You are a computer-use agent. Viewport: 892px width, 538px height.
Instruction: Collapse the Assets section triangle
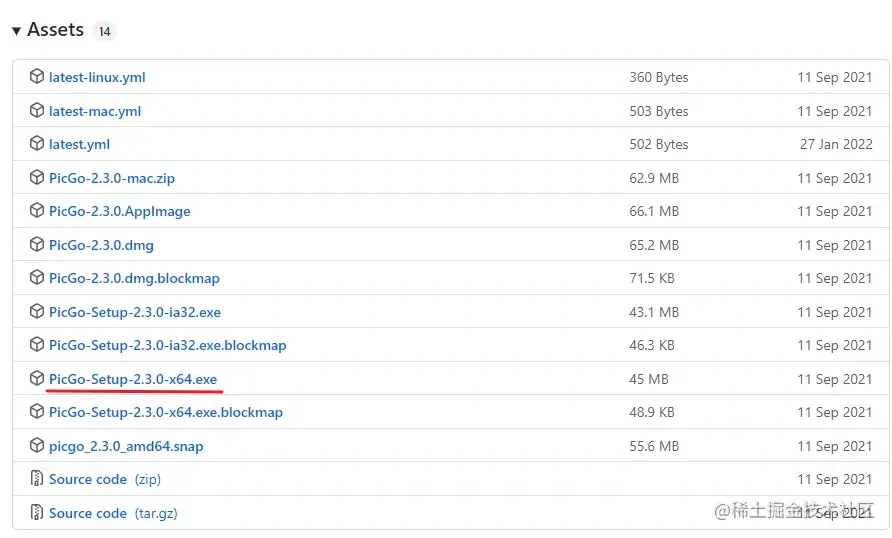tap(16, 31)
